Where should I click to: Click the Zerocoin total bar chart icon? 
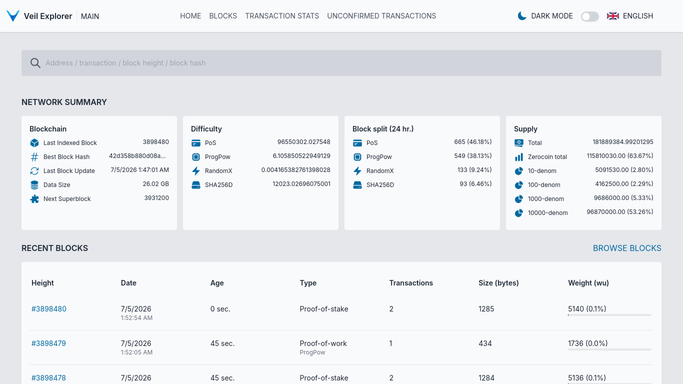pyautogui.click(x=519, y=157)
